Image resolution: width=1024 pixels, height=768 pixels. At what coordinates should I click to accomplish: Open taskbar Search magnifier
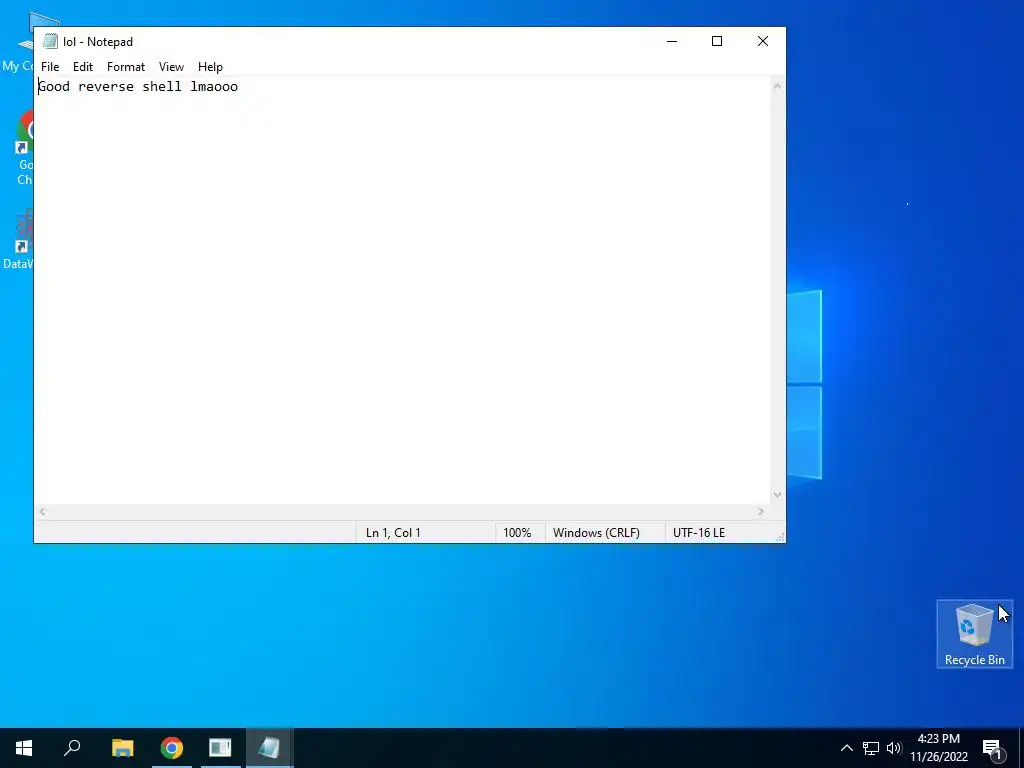point(72,748)
